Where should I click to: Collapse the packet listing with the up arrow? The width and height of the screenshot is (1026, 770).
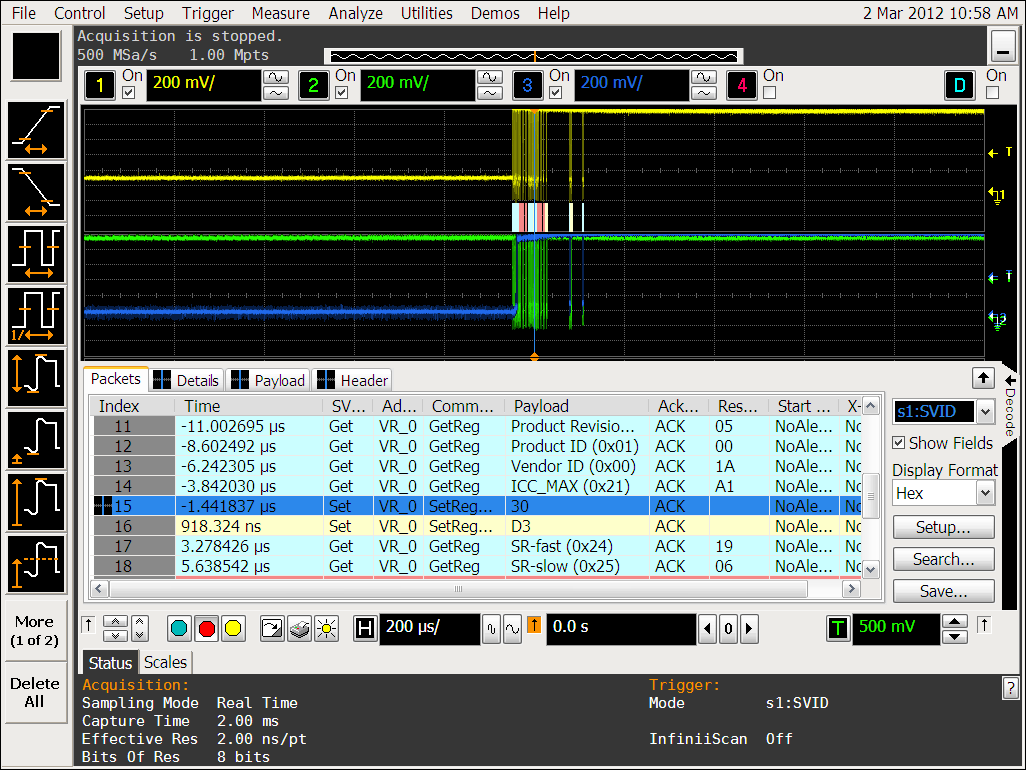tap(983, 379)
